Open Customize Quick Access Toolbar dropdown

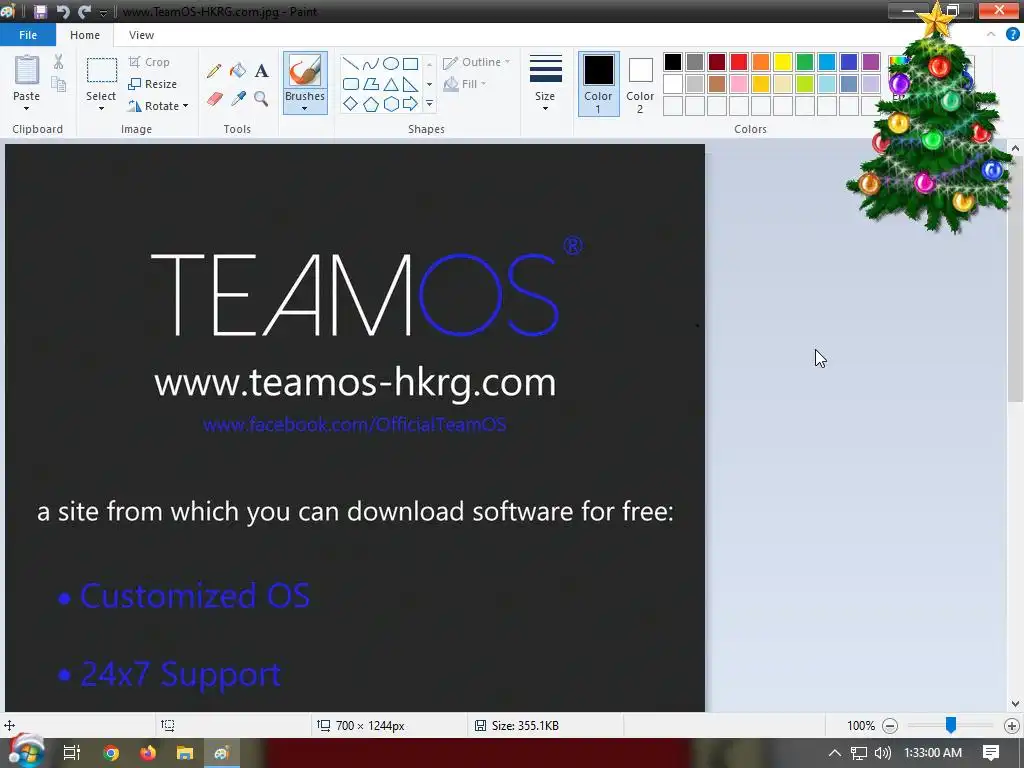tap(103, 12)
